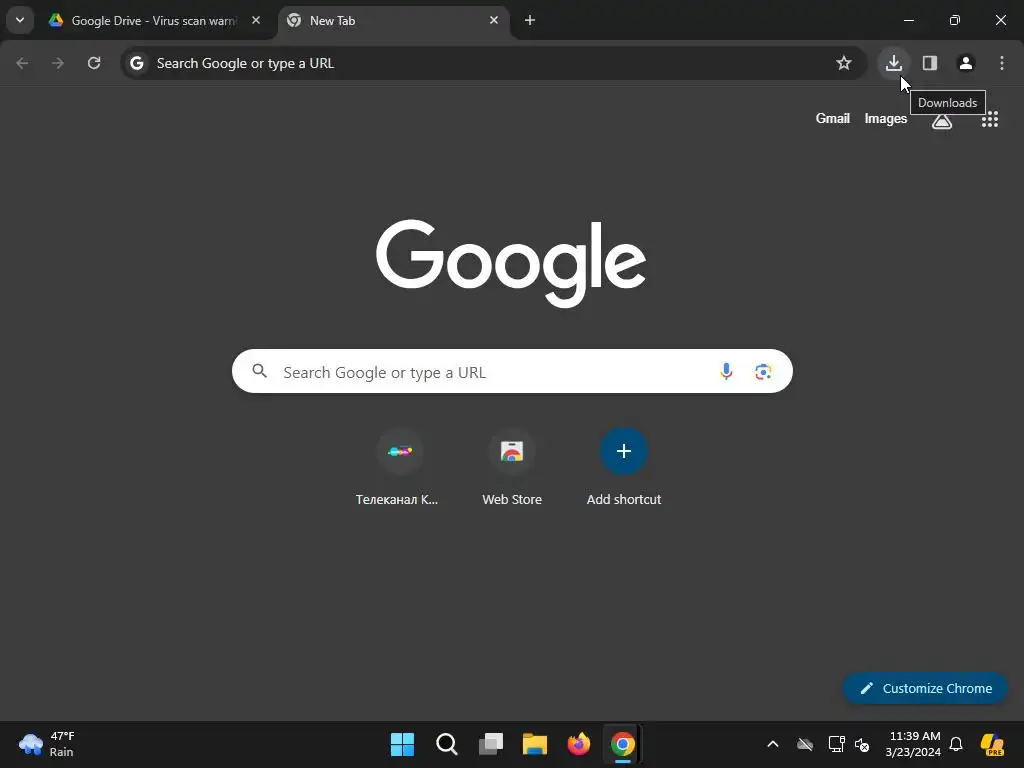Open the three-dot Chrome menu
1024x768 pixels.
(1001, 63)
